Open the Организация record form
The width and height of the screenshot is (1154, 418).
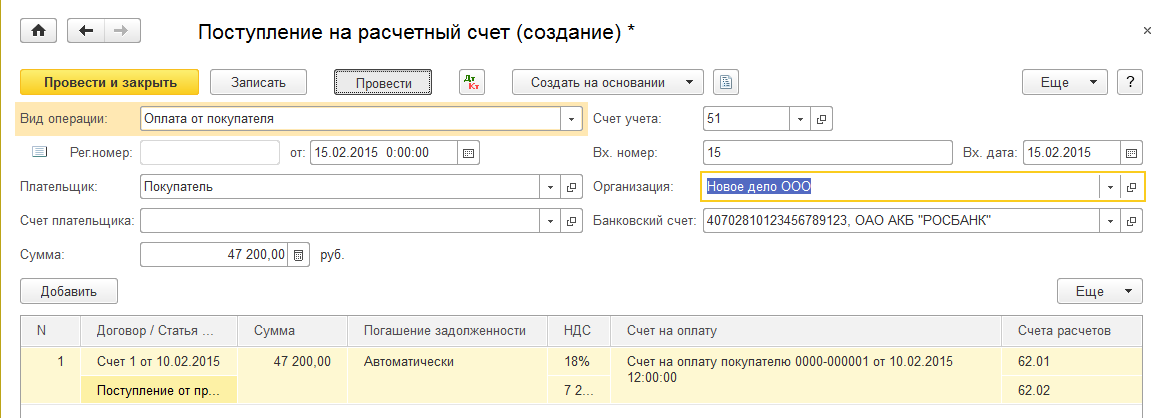[1132, 187]
